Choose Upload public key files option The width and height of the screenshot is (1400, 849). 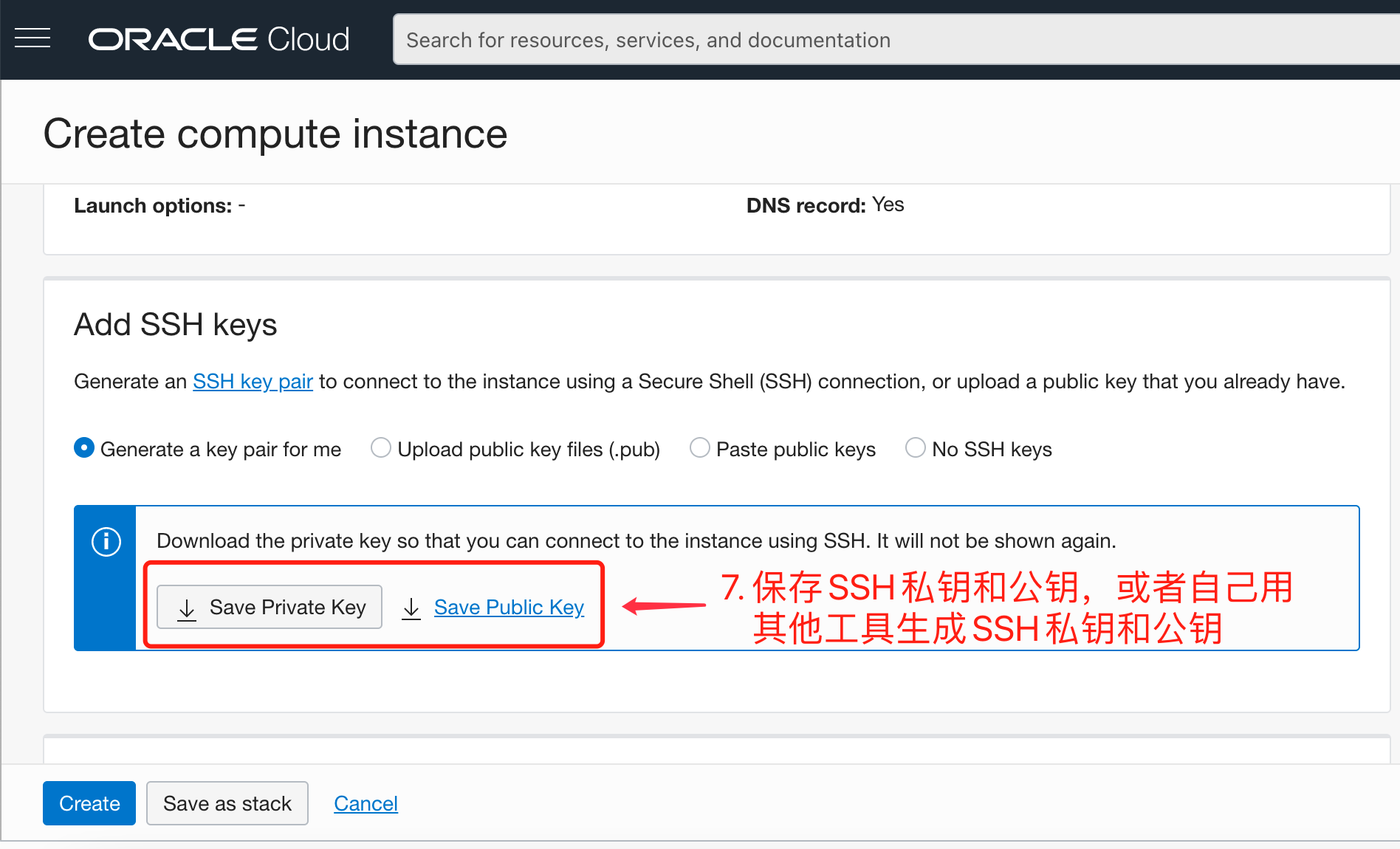click(381, 448)
